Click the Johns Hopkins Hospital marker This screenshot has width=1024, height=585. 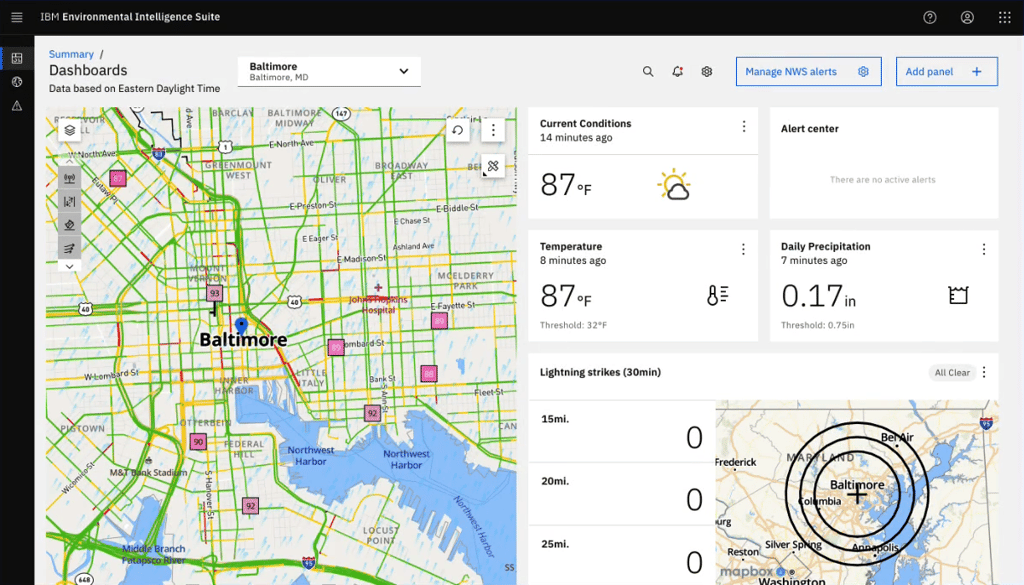click(378, 287)
